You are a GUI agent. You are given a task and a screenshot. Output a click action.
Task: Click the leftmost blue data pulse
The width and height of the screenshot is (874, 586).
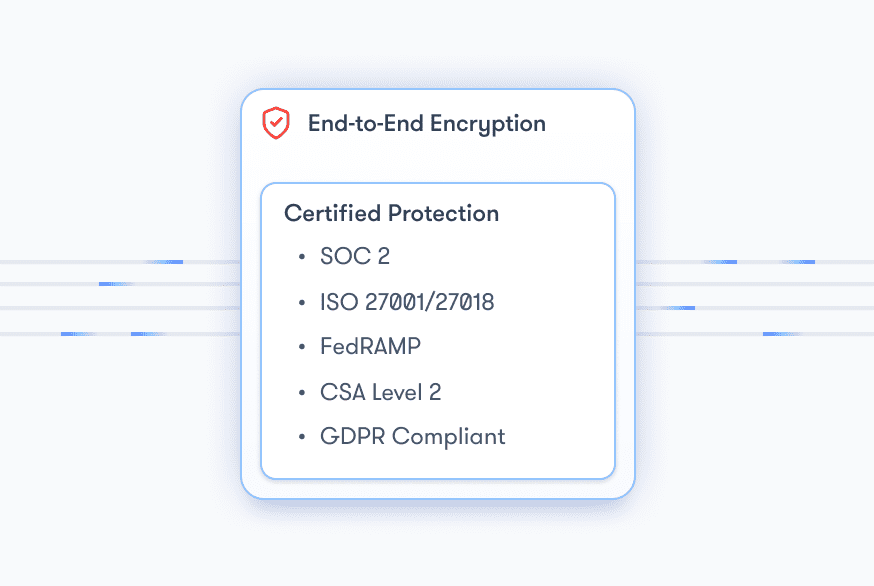[77, 334]
